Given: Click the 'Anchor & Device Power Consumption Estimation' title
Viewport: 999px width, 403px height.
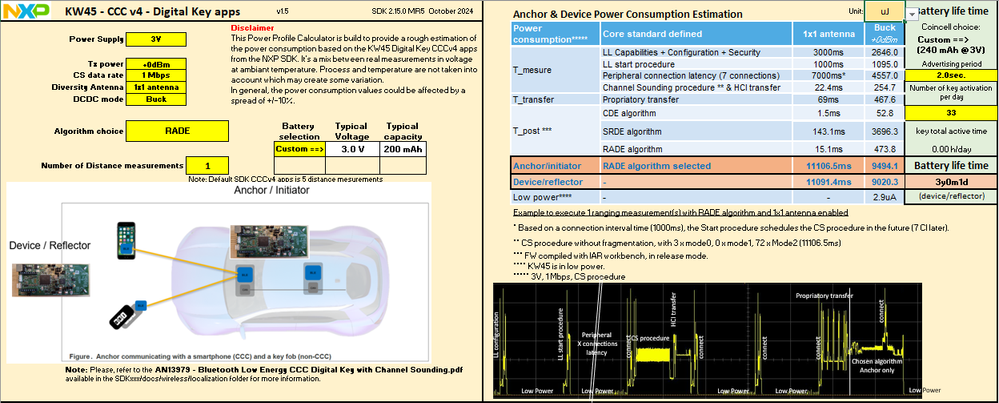Looking at the screenshot, I should [628, 14].
